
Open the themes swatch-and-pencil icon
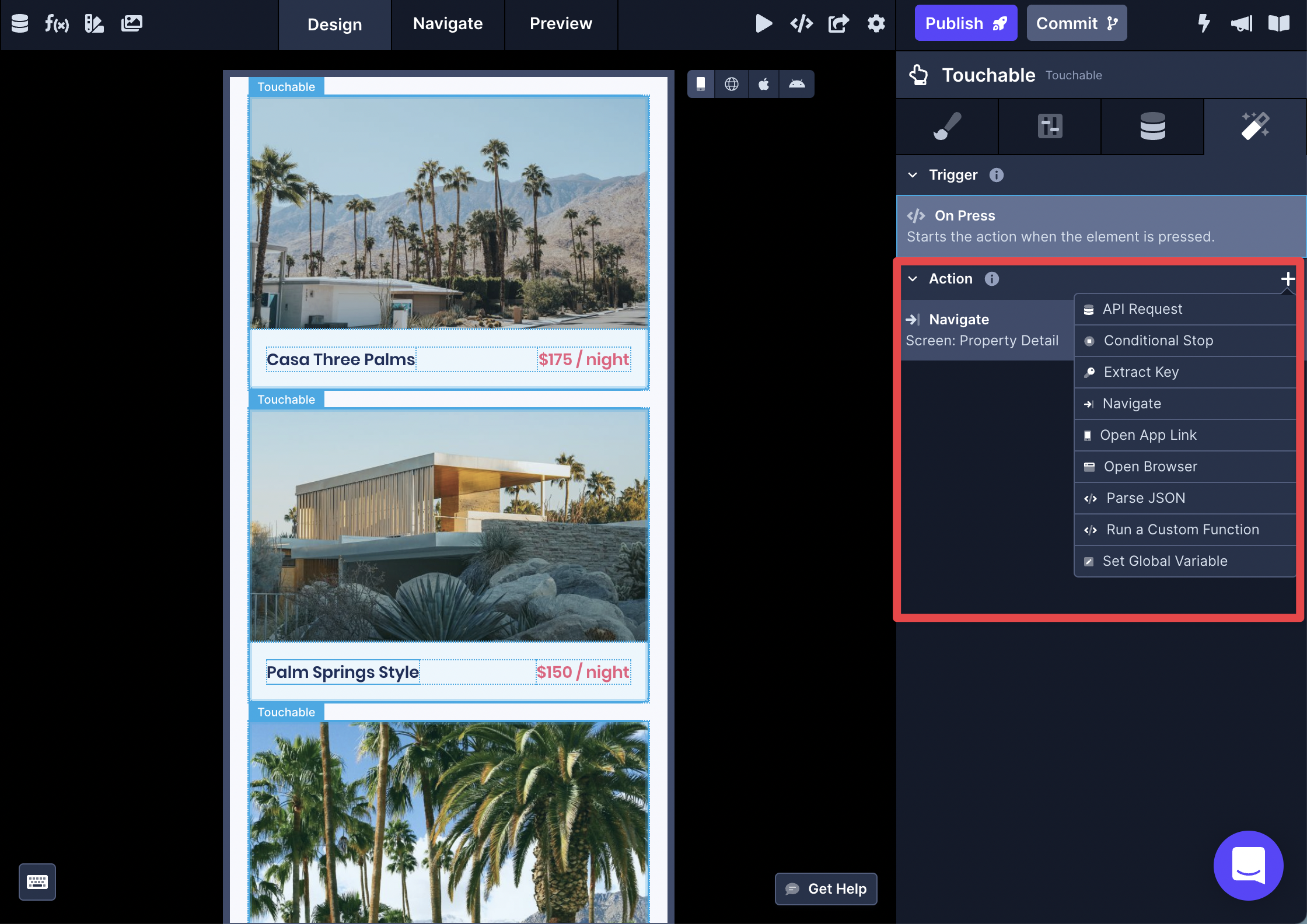tap(94, 23)
